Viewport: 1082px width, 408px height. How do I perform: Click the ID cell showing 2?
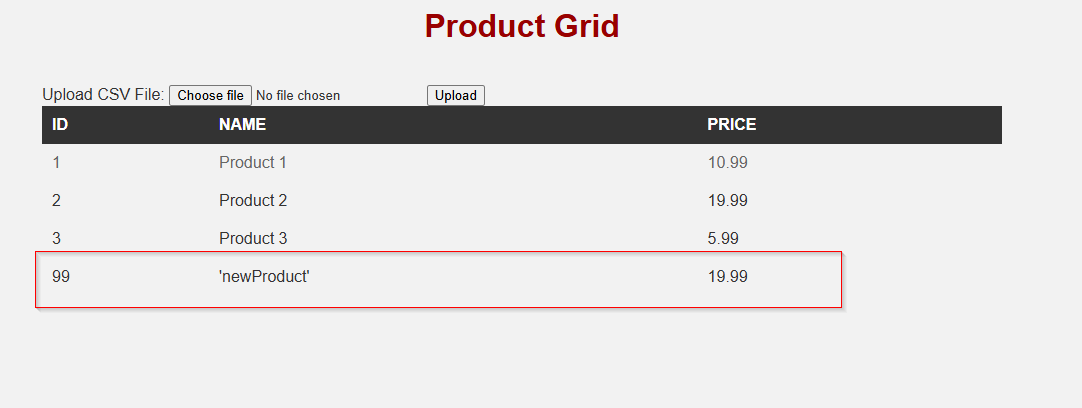(56, 201)
